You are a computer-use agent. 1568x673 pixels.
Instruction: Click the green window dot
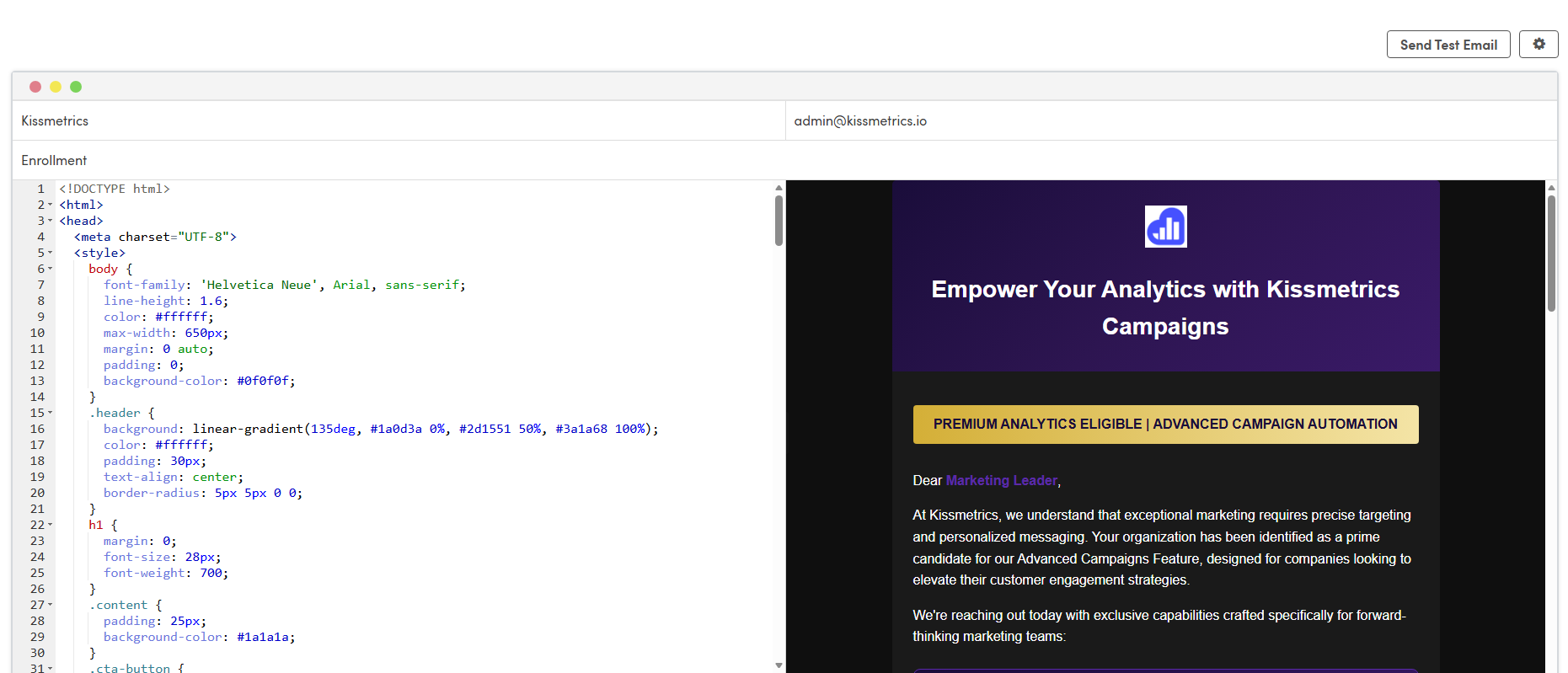[76, 87]
